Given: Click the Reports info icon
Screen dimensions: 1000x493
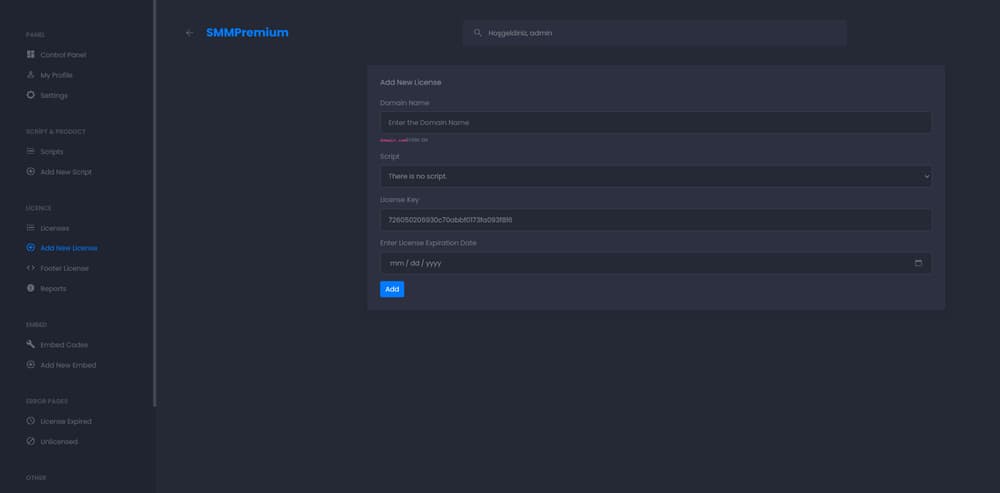Looking at the screenshot, I should click(31, 288).
